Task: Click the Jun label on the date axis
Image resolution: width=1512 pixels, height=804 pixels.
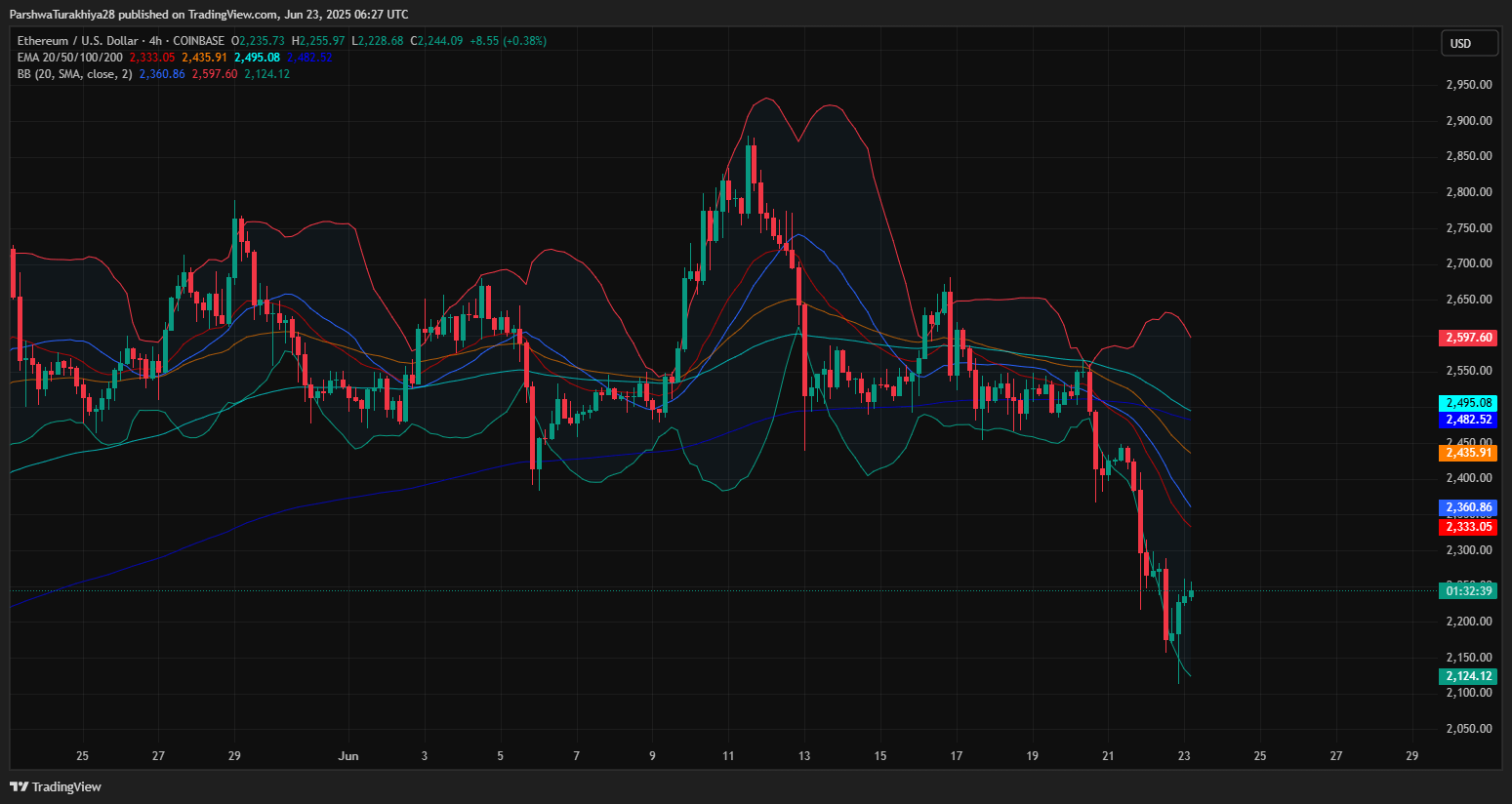Action: (348, 755)
